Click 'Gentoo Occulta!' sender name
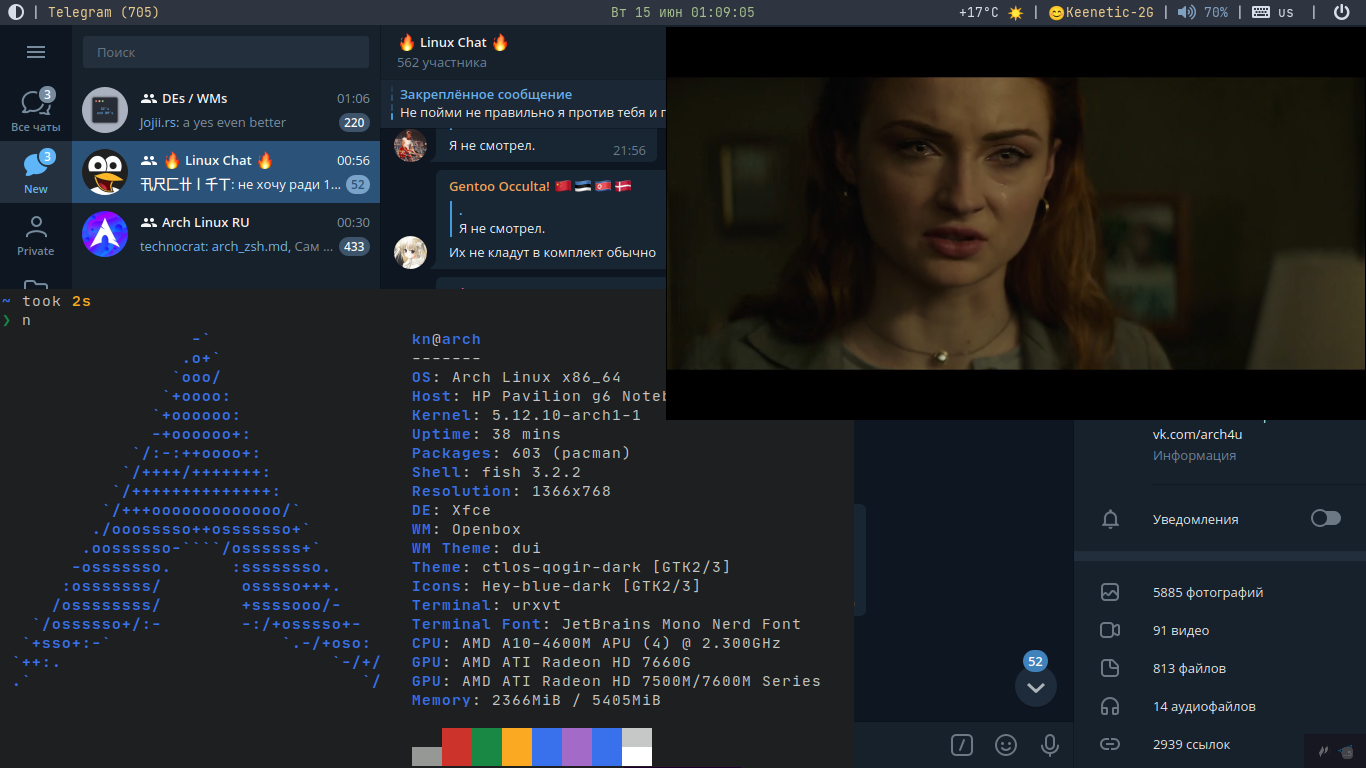 pyautogui.click(x=499, y=186)
